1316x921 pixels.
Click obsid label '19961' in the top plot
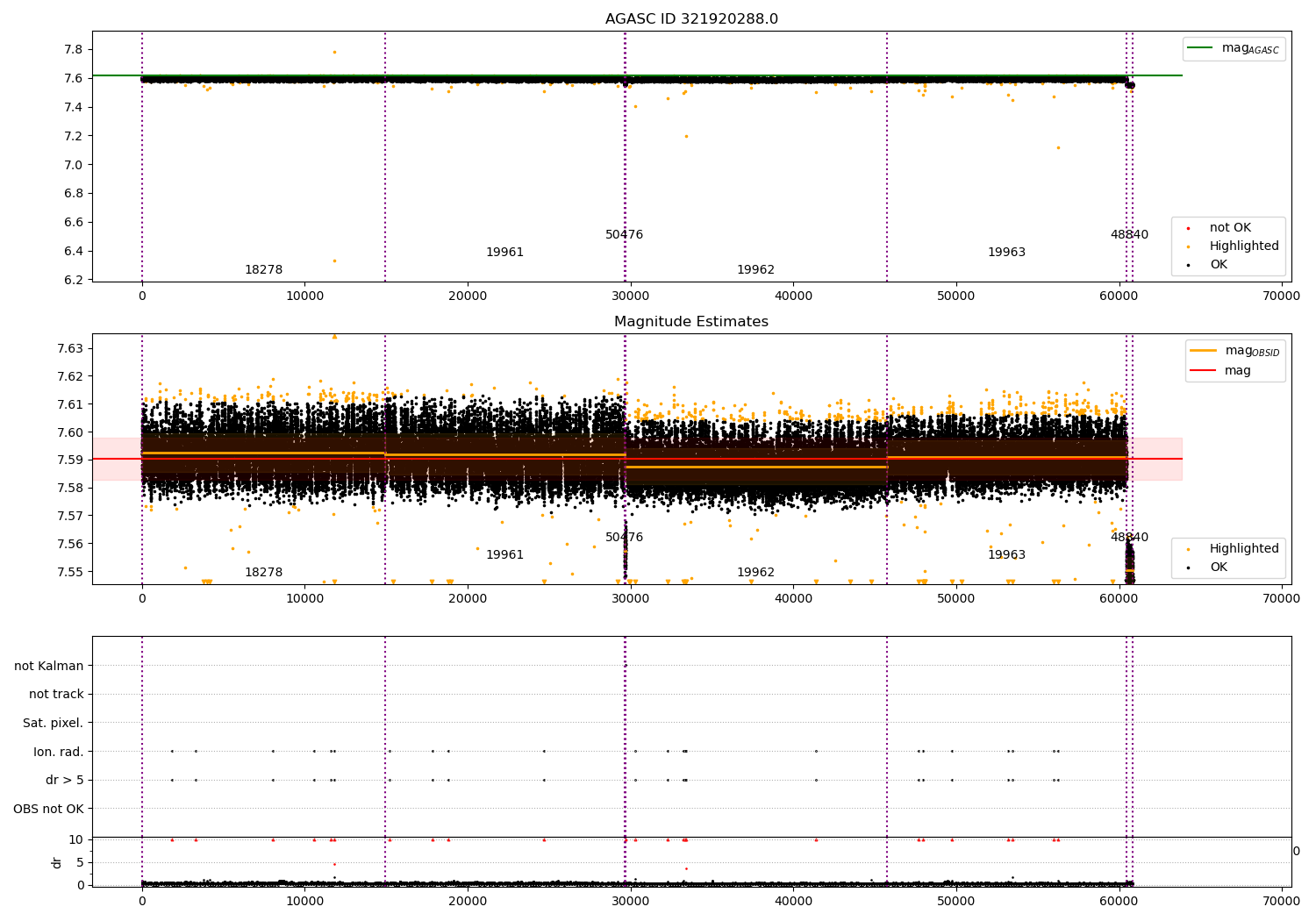coord(504,253)
